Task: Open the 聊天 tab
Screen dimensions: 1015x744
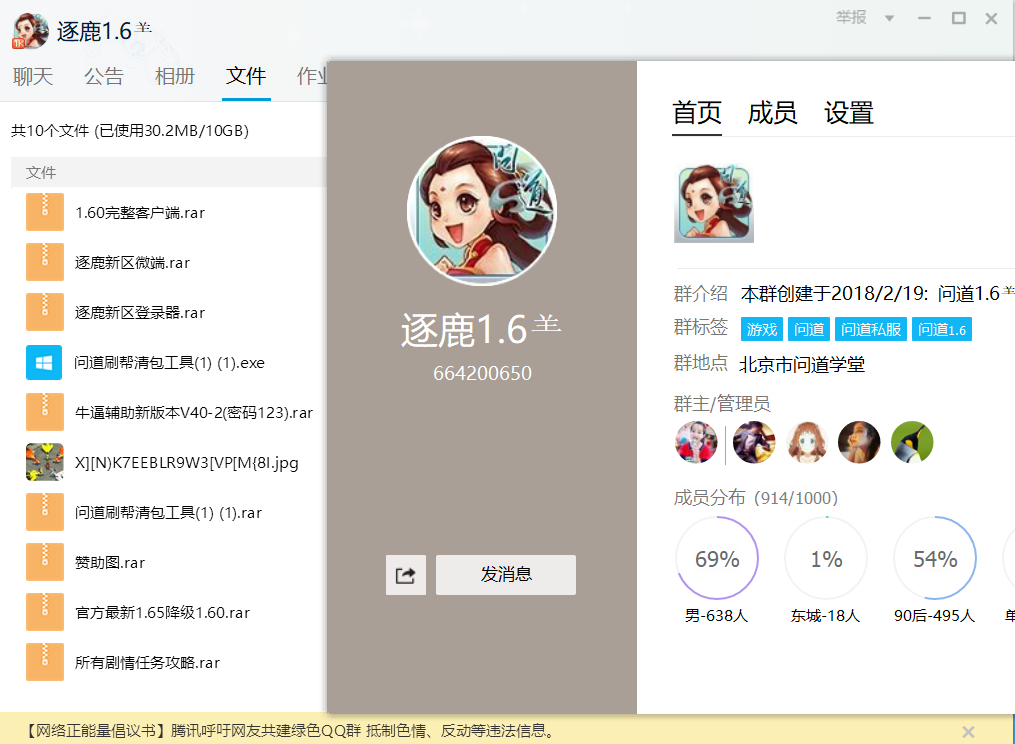Action: coord(33,77)
